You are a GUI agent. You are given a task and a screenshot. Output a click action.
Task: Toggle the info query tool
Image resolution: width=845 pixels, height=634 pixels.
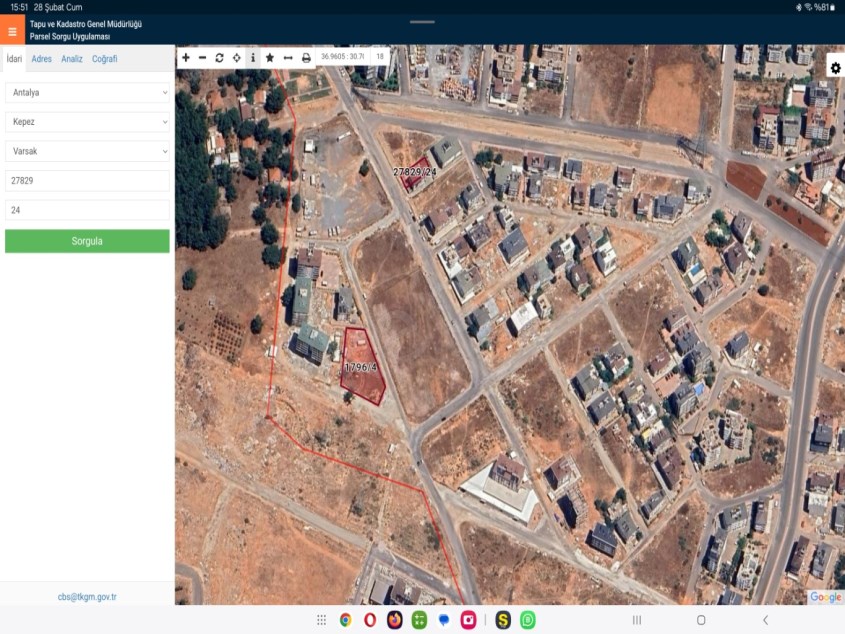(x=253, y=58)
